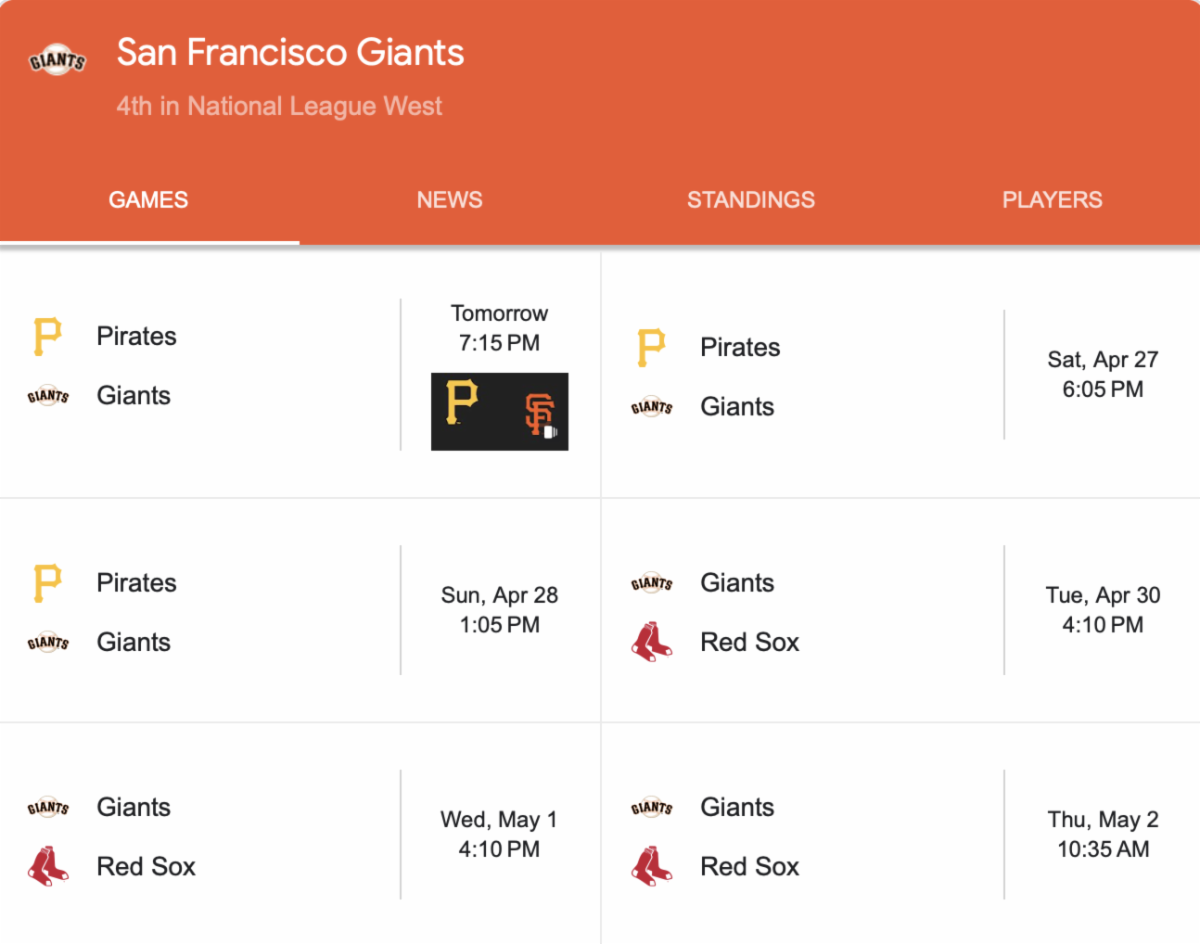Viewport: 1200px width, 944px height.
Task: Click the San Francisco Giants title
Action: pyautogui.click(x=290, y=52)
